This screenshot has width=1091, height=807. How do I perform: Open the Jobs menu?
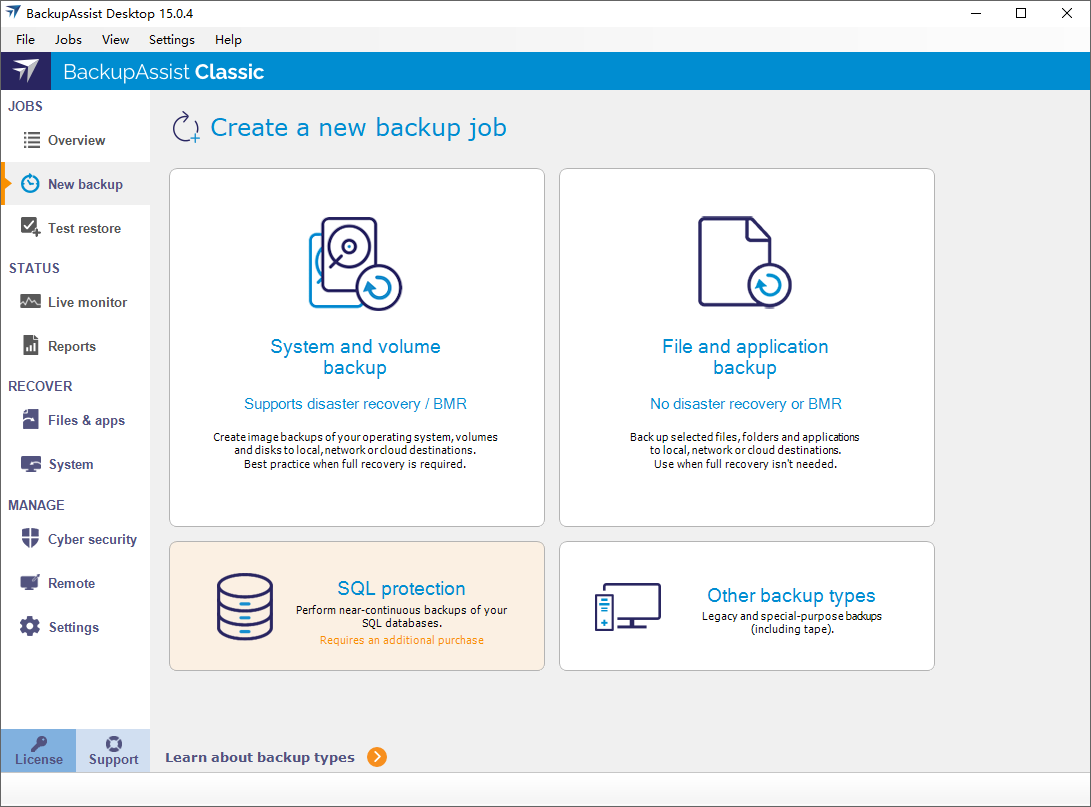point(68,40)
